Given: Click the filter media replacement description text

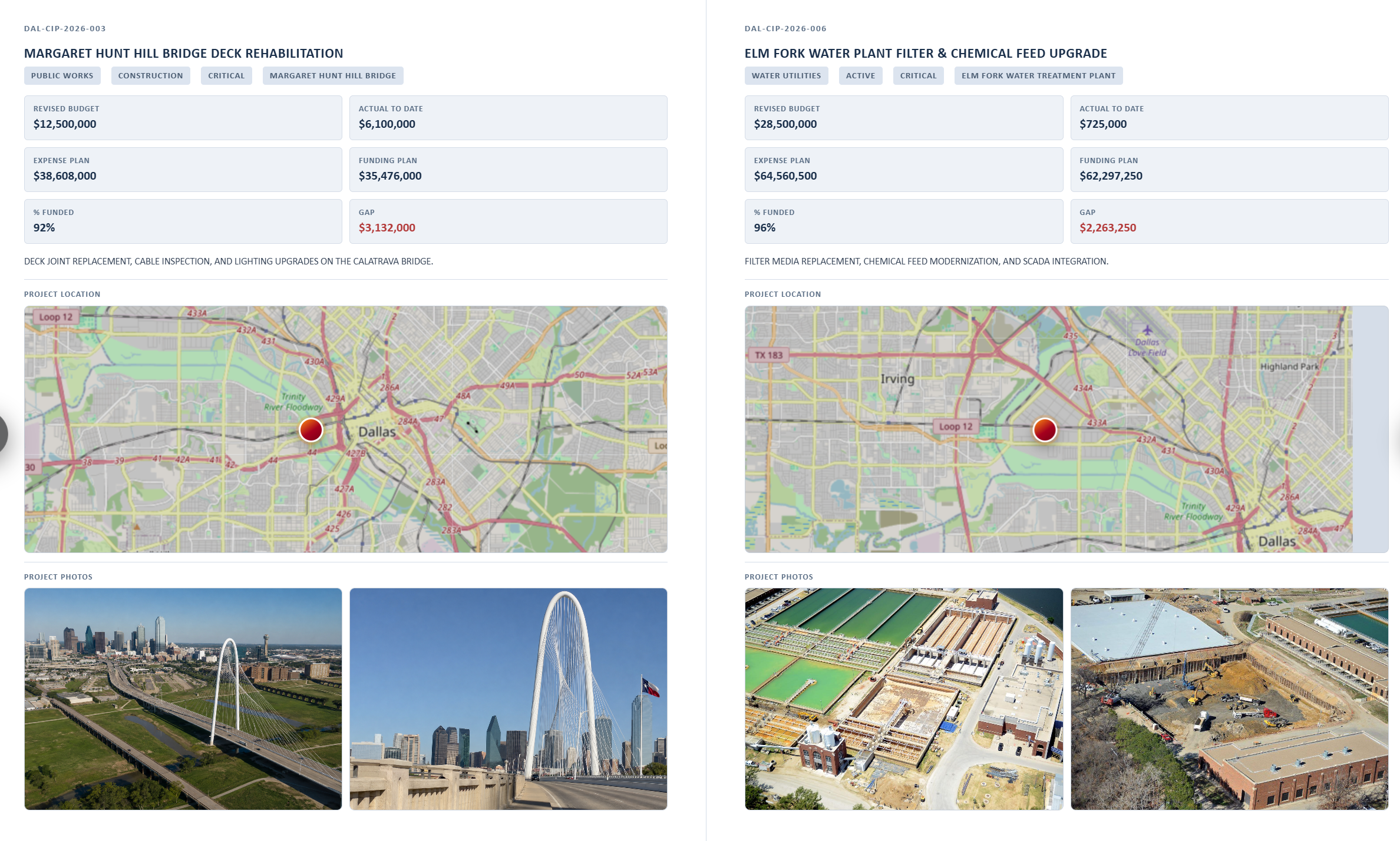Looking at the screenshot, I should pyautogui.click(x=926, y=261).
